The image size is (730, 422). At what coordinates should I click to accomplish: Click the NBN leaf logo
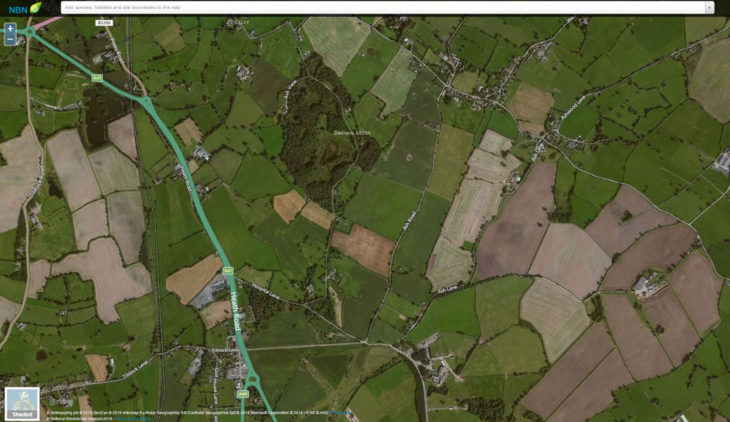(x=25, y=7)
